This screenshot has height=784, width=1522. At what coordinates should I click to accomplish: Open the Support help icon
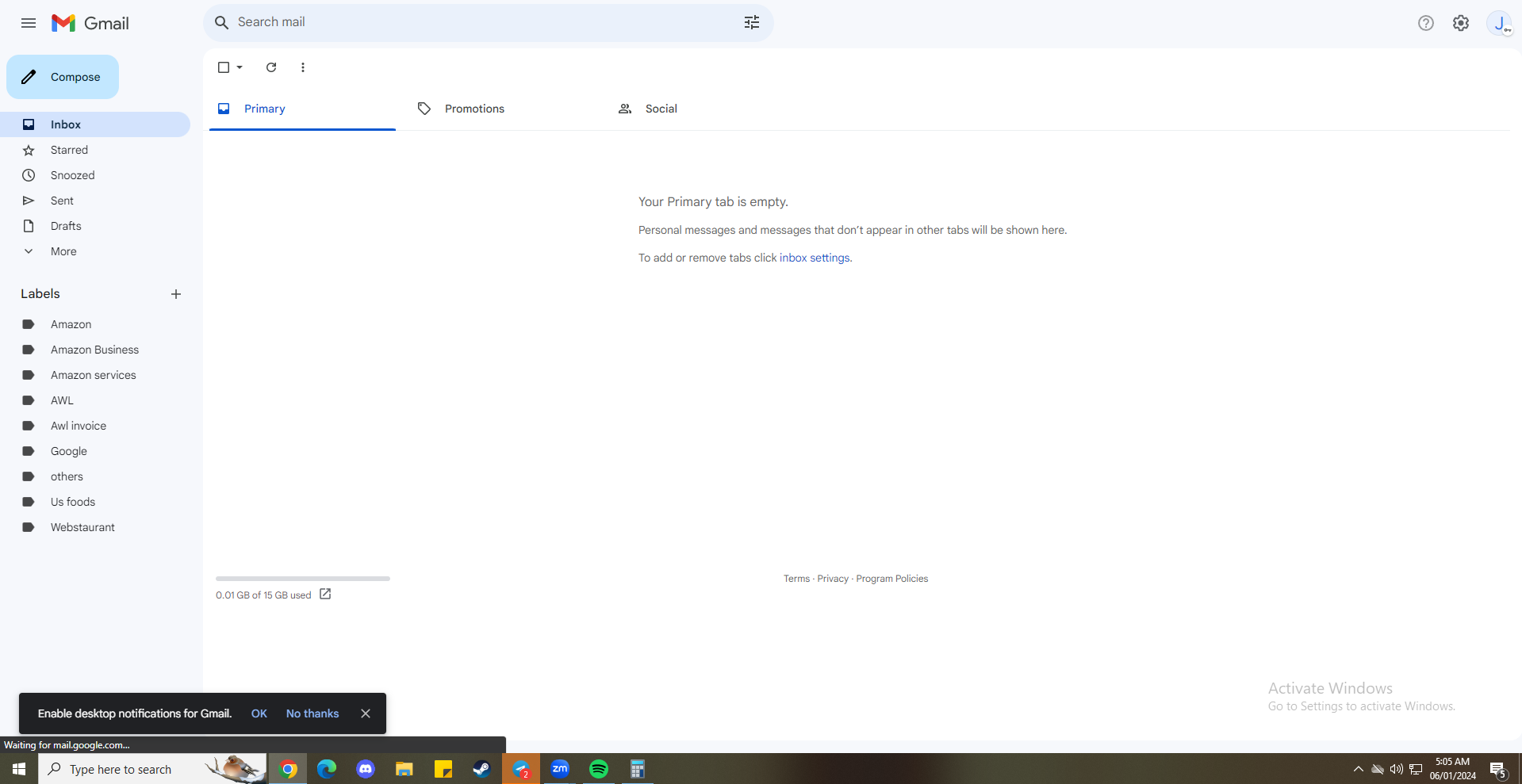tap(1426, 23)
